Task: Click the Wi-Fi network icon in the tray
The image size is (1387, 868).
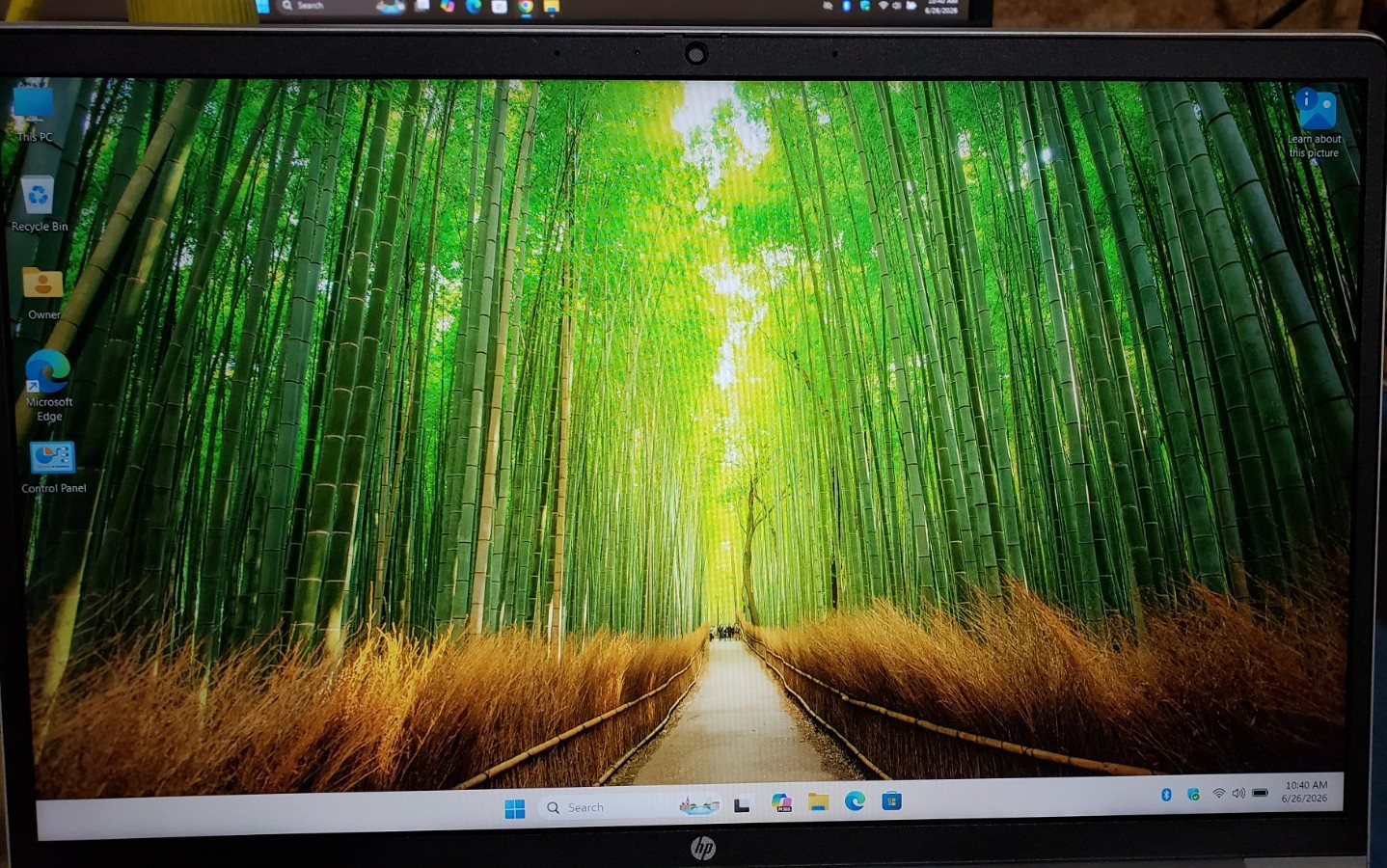Action: pos(1219,794)
